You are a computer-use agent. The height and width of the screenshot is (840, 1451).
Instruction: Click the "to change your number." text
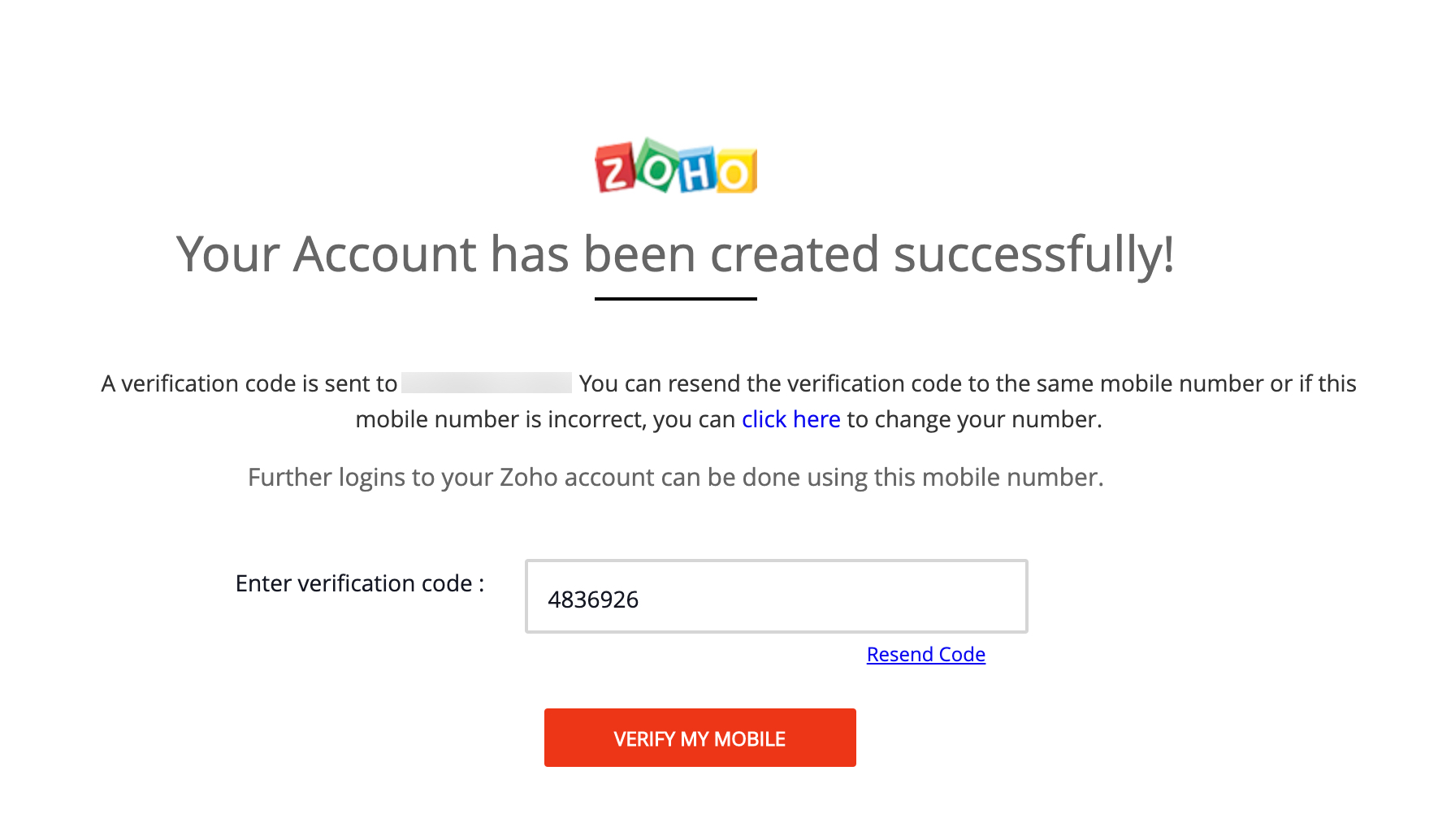(974, 419)
